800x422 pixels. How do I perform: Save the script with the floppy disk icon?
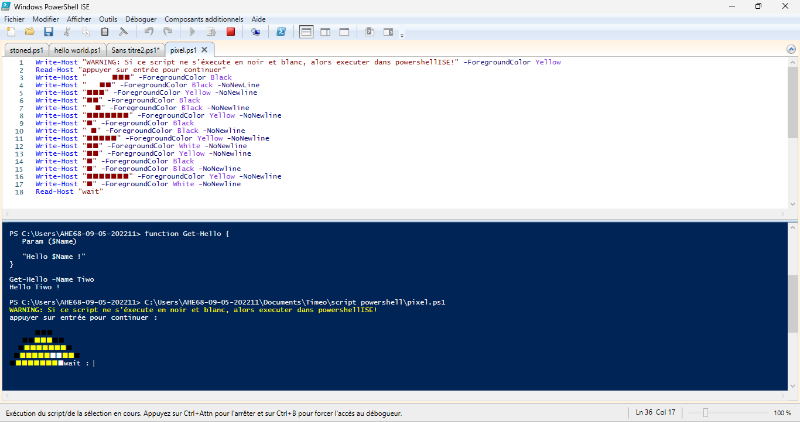(48, 32)
